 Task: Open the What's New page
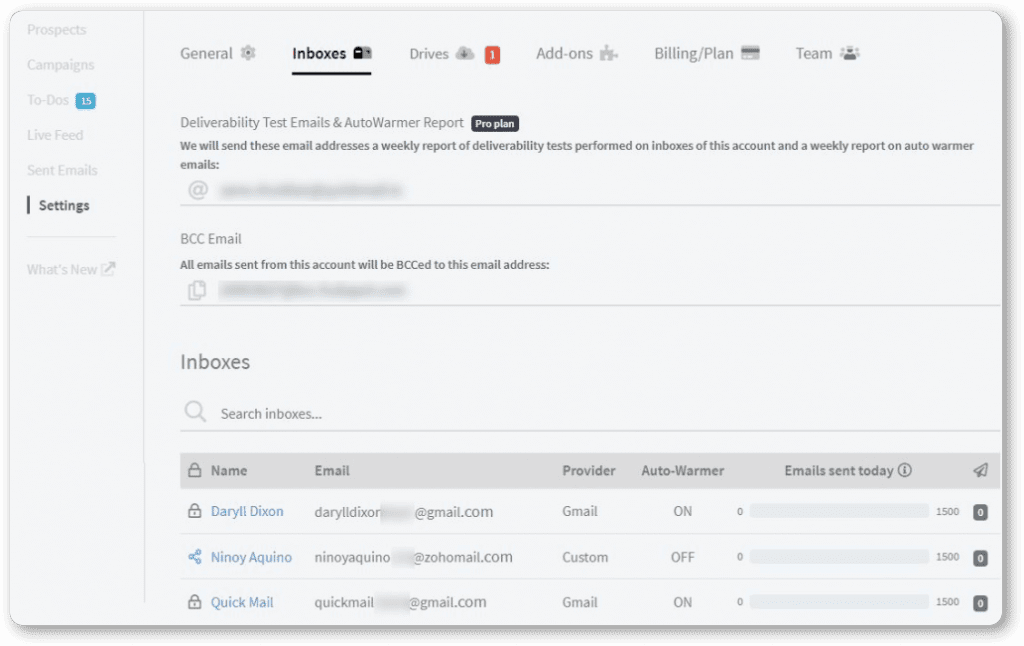click(64, 268)
